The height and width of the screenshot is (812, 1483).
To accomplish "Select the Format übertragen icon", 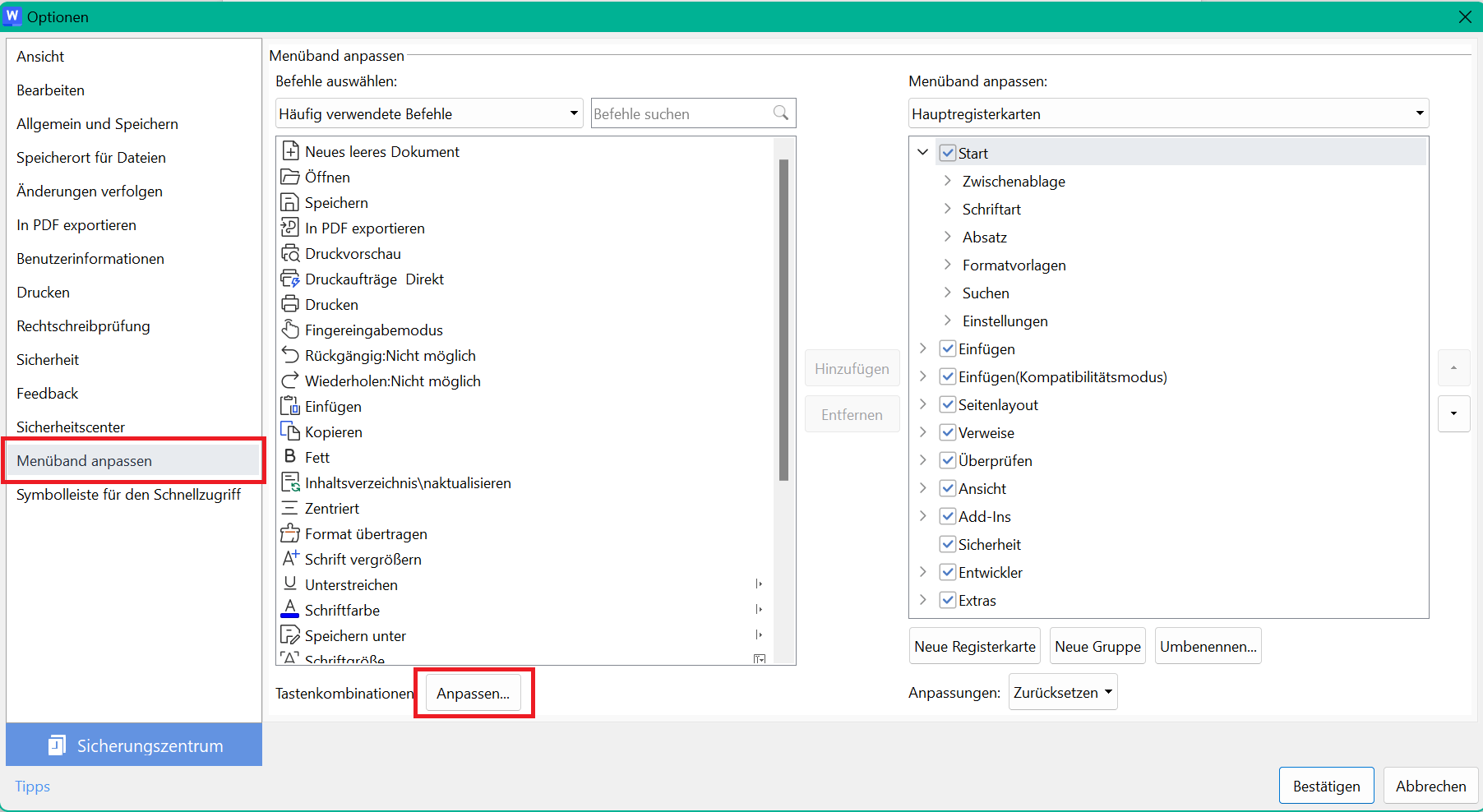I will [x=290, y=533].
